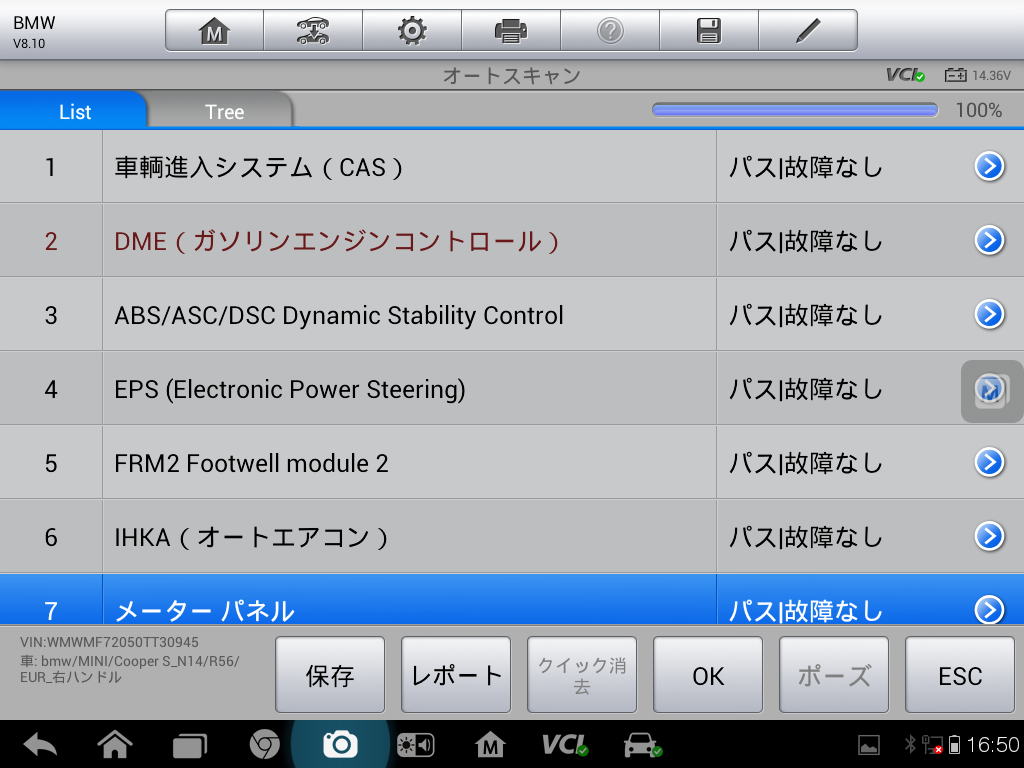Viewport: 1024px width, 768px height.
Task: Open MaxiSys M icon in navigation bar
Action: (x=490, y=744)
